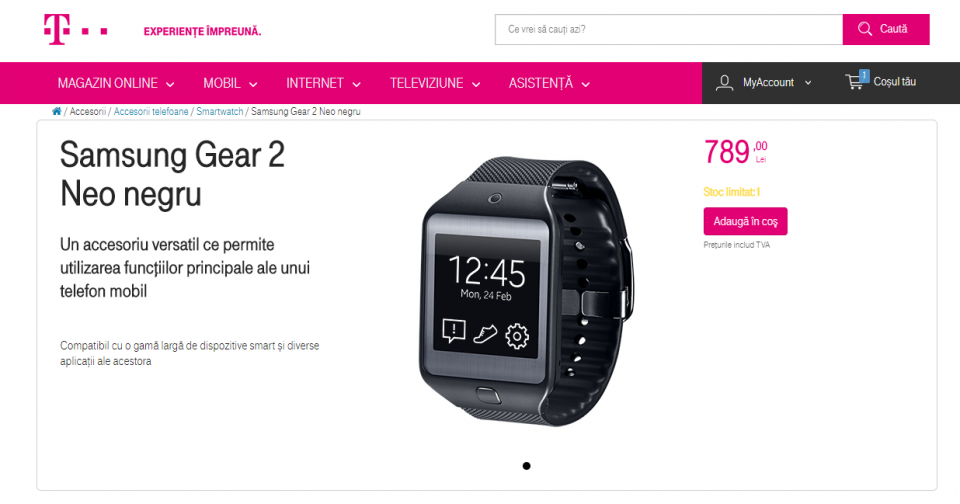The height and width of the screenshot is (504, 960).
Task: Open the Smartwatch breadcrumb link
Action: 219,111
